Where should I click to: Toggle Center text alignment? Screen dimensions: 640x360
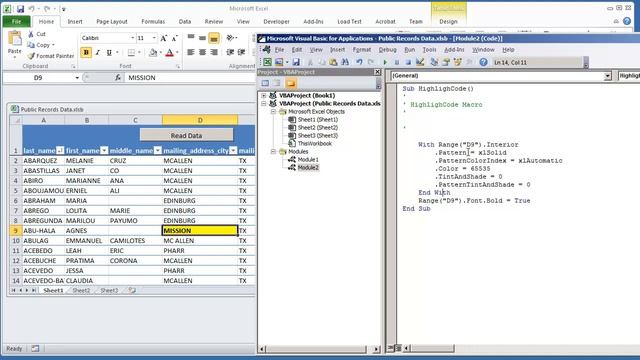tap(202, 52)
